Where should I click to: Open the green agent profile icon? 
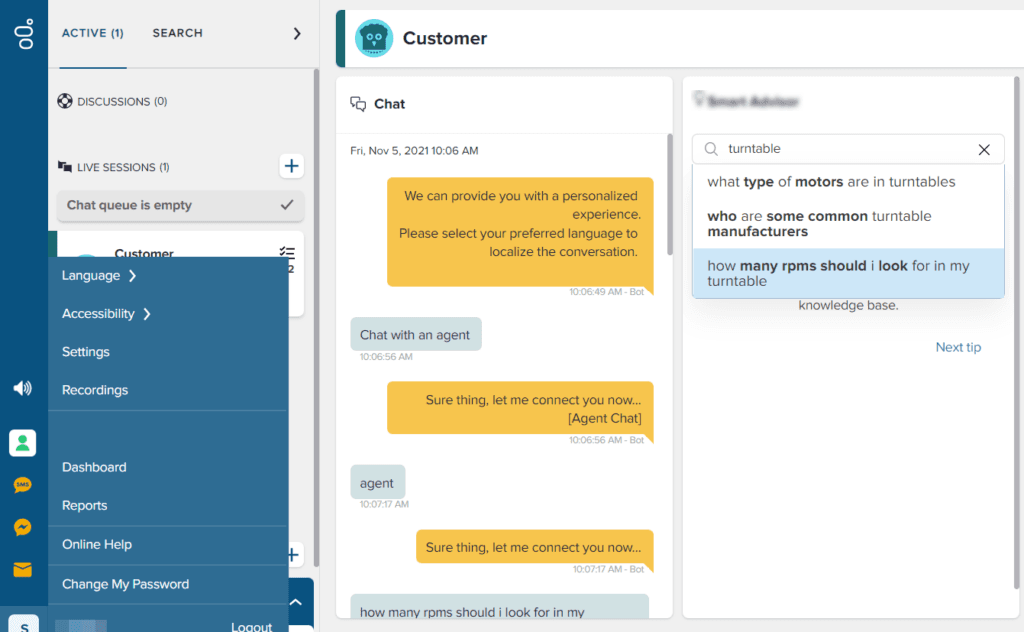click(x=22, y=443)
